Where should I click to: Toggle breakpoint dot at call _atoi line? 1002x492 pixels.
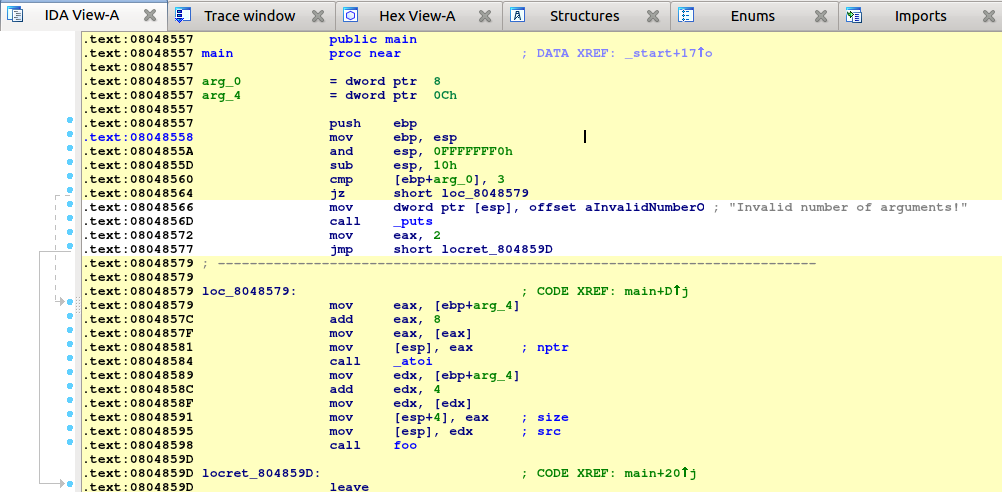coord(70,358)
